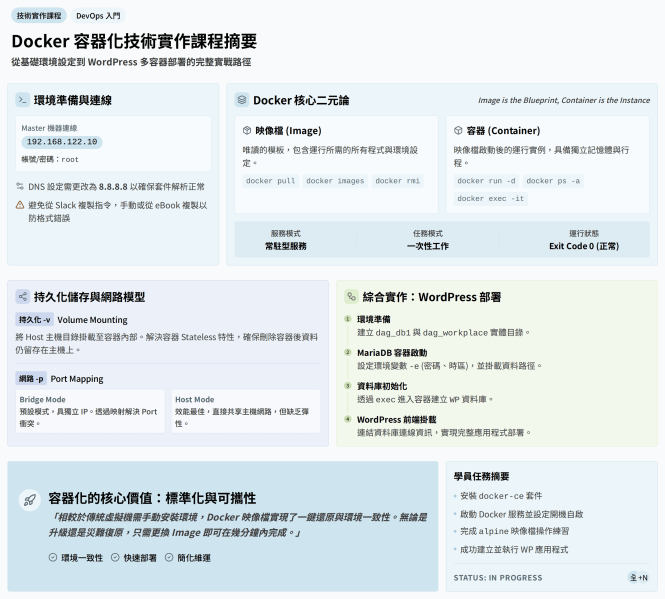Image resolution: width=665 pixels, height=599 pixels.
Task: Click the docker exec -it command chip
Action: [491, 199]
